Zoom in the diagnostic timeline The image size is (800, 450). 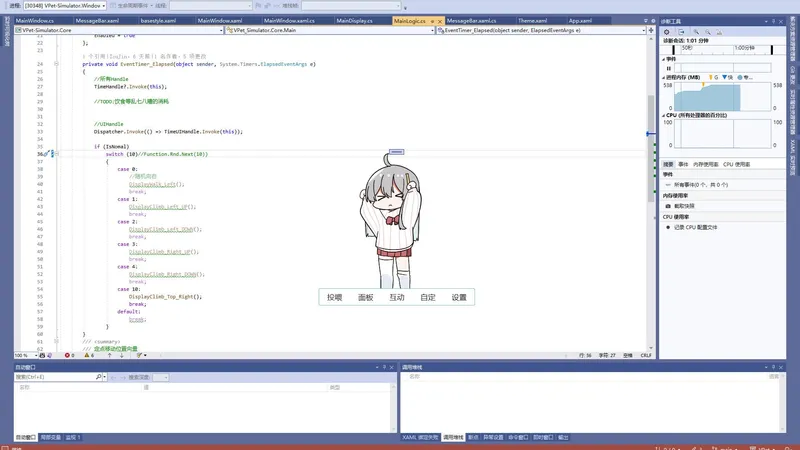696,32
